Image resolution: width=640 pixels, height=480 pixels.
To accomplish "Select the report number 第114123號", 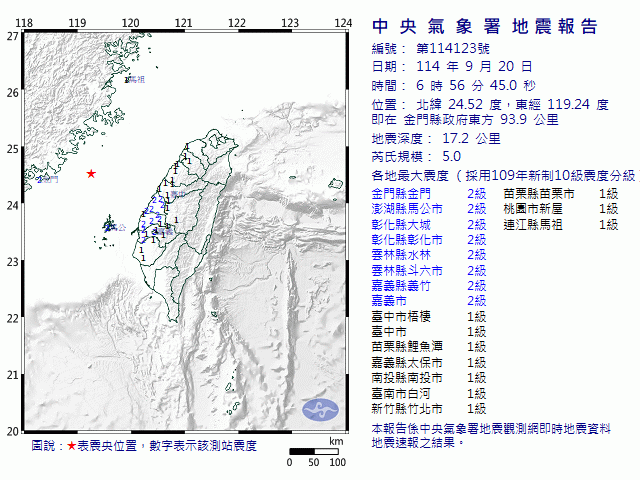I will (455, 48).
